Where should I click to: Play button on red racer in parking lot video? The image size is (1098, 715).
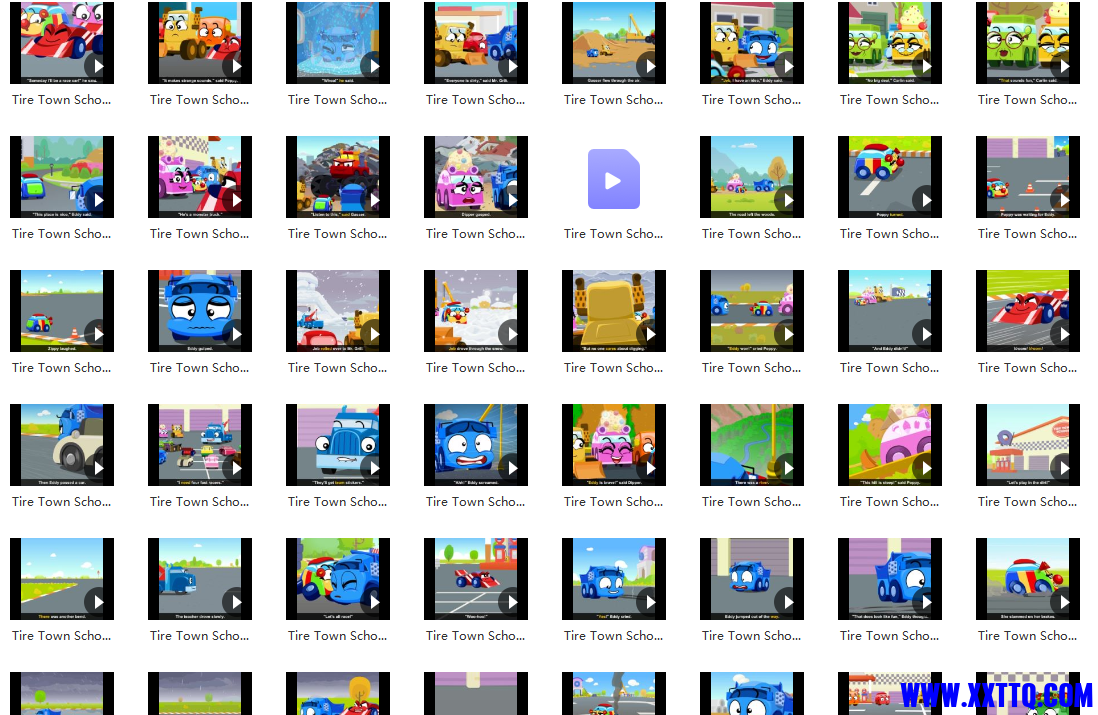point(509,602)
